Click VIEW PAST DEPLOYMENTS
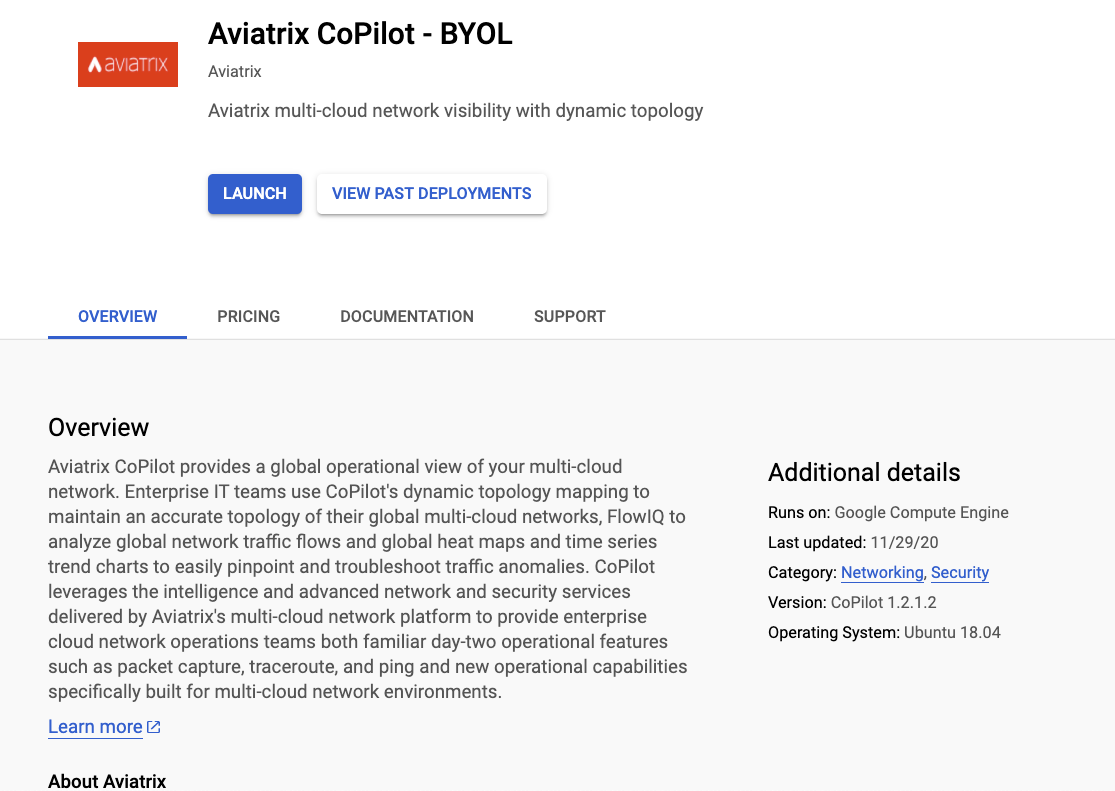 click(x=431, y=193)
